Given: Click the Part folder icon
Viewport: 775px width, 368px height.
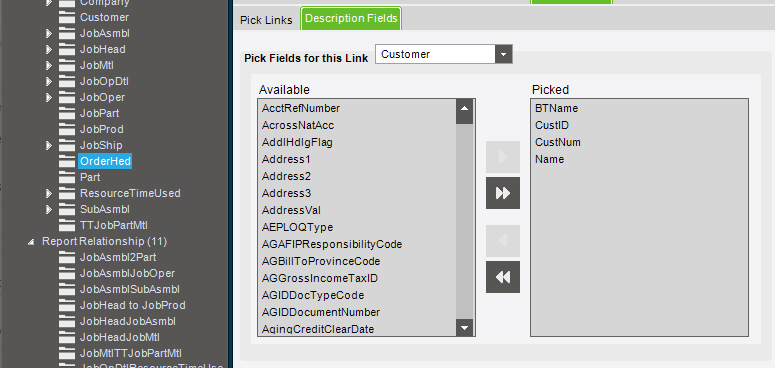Looking at the screenshot, I should pos(66,177).
